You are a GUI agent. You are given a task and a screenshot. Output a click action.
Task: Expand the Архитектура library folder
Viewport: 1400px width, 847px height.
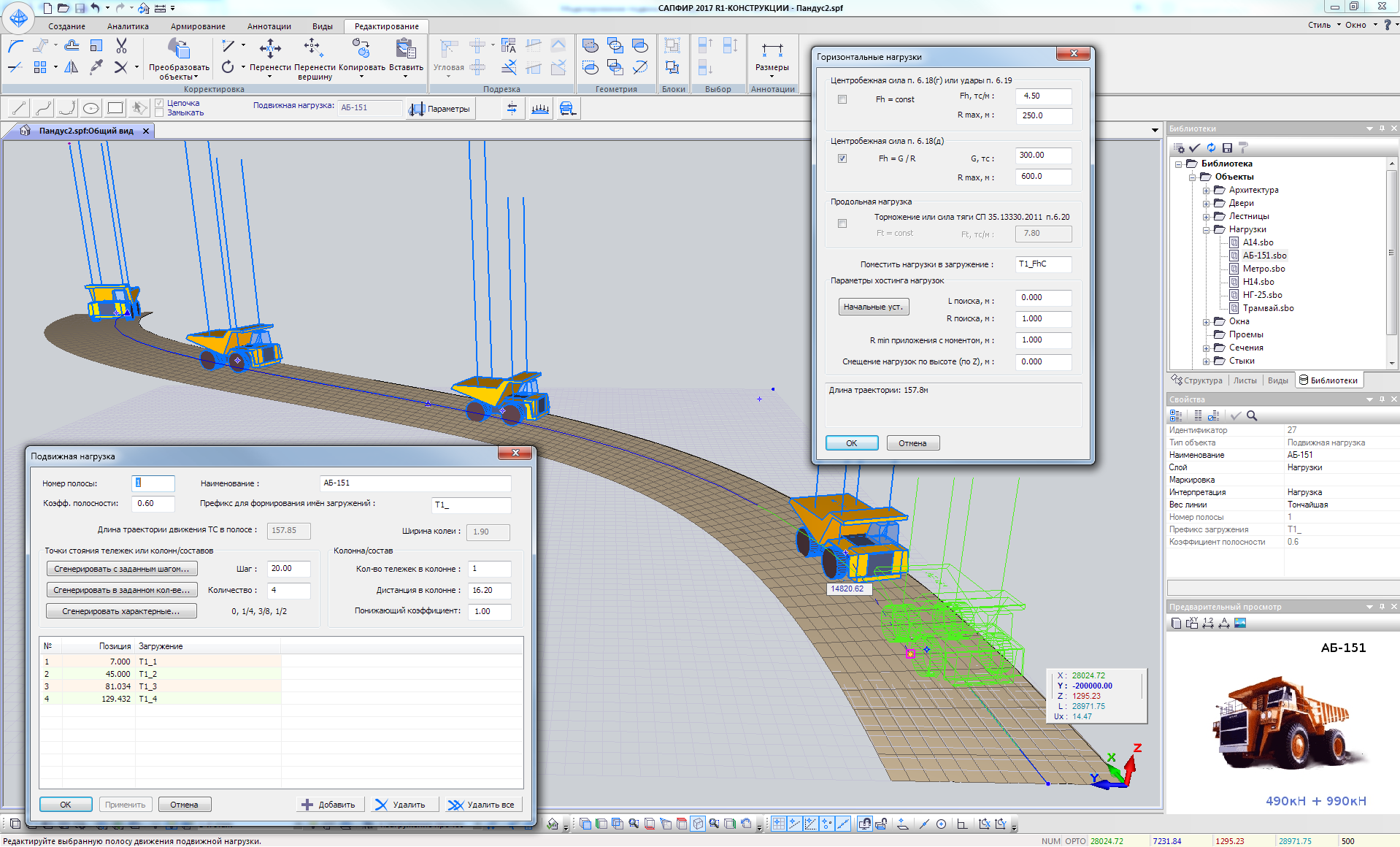tap(1206, 191)
